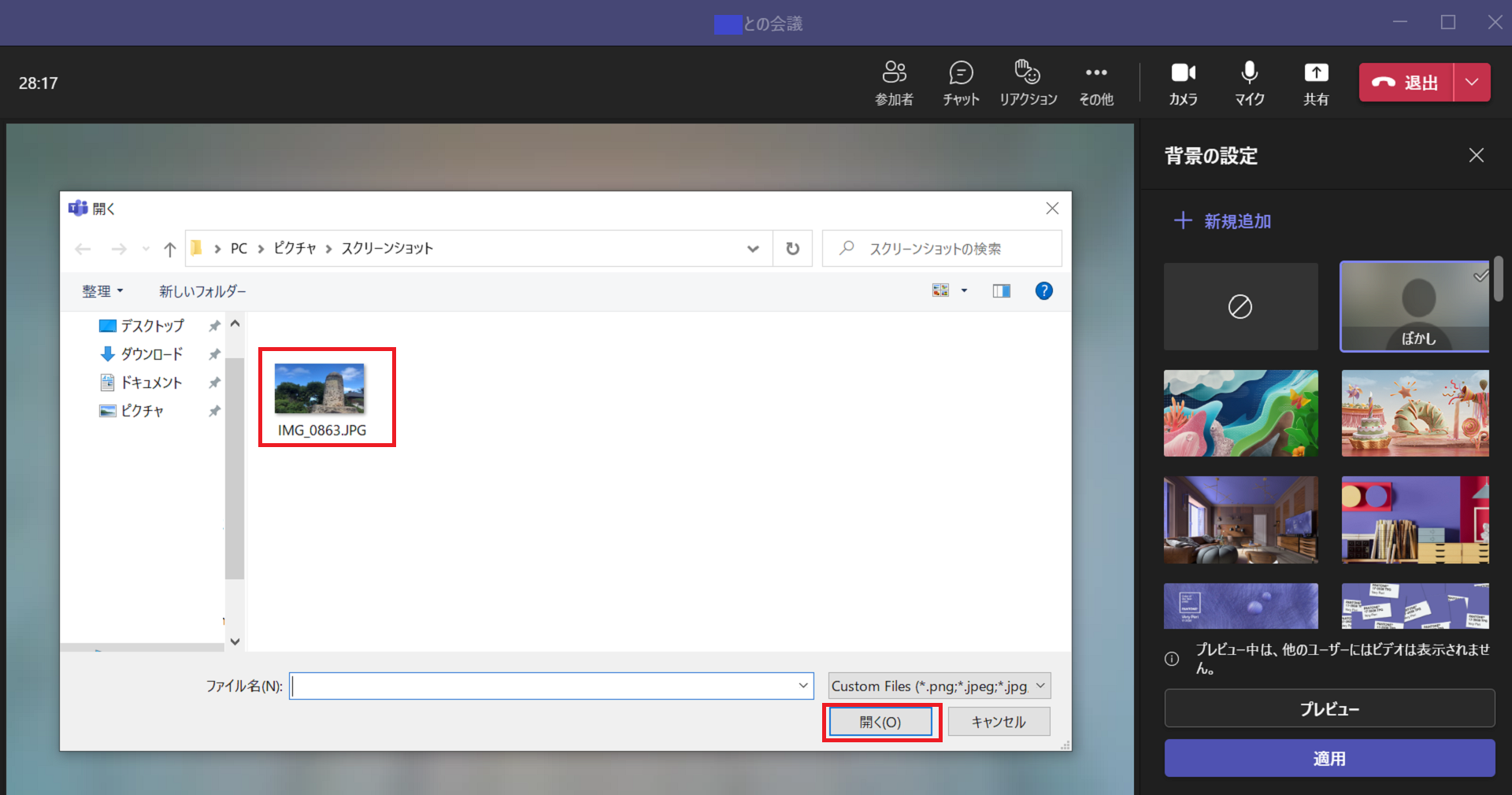Select the IMG_0863.JPG file
This screenshot has height=795, width=1512.
coord(321,397)
